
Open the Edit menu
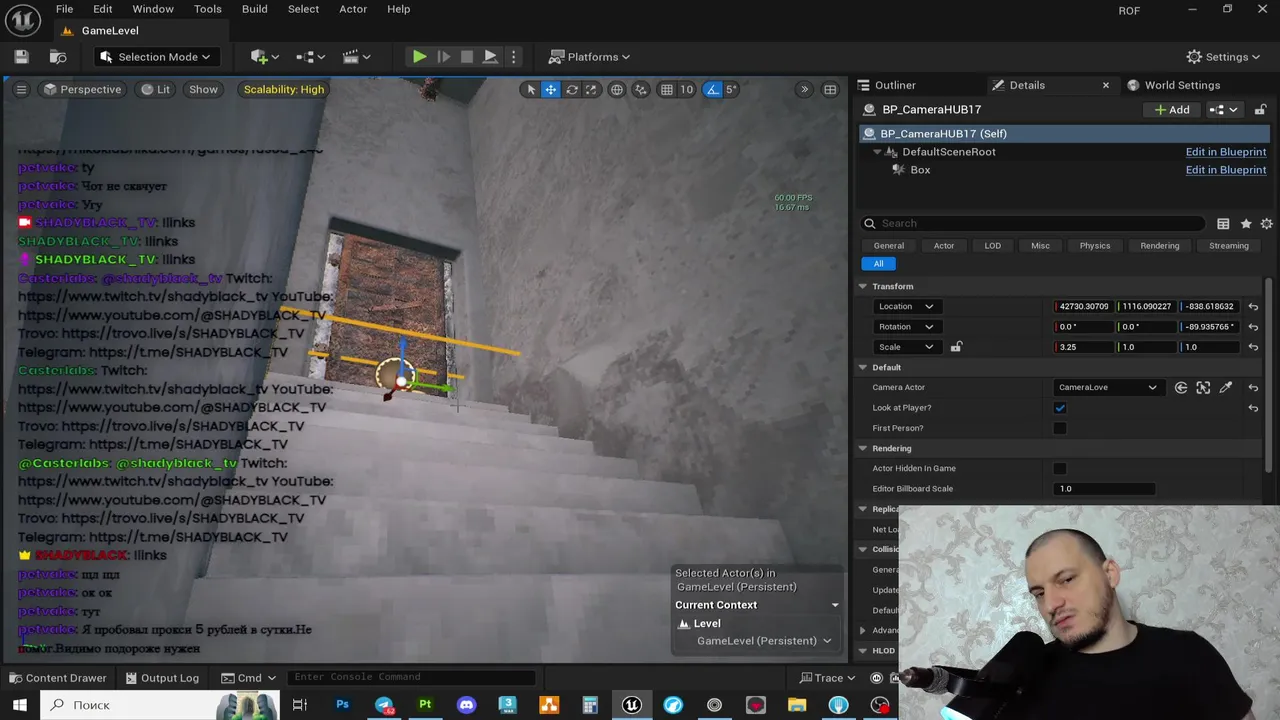tap(103, 9)
